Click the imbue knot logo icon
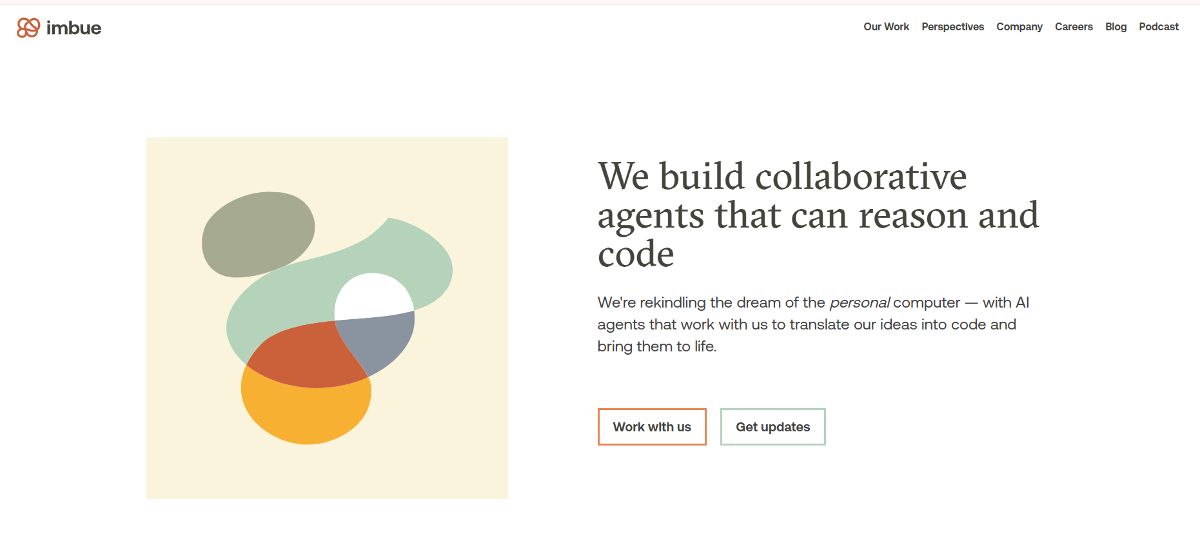 click(28, 28)
